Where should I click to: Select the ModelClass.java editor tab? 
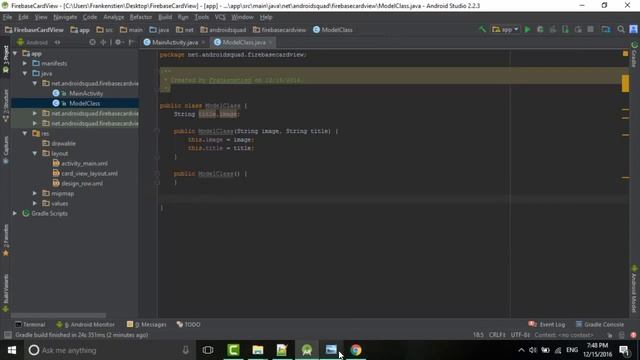click(x=244, y=42)
